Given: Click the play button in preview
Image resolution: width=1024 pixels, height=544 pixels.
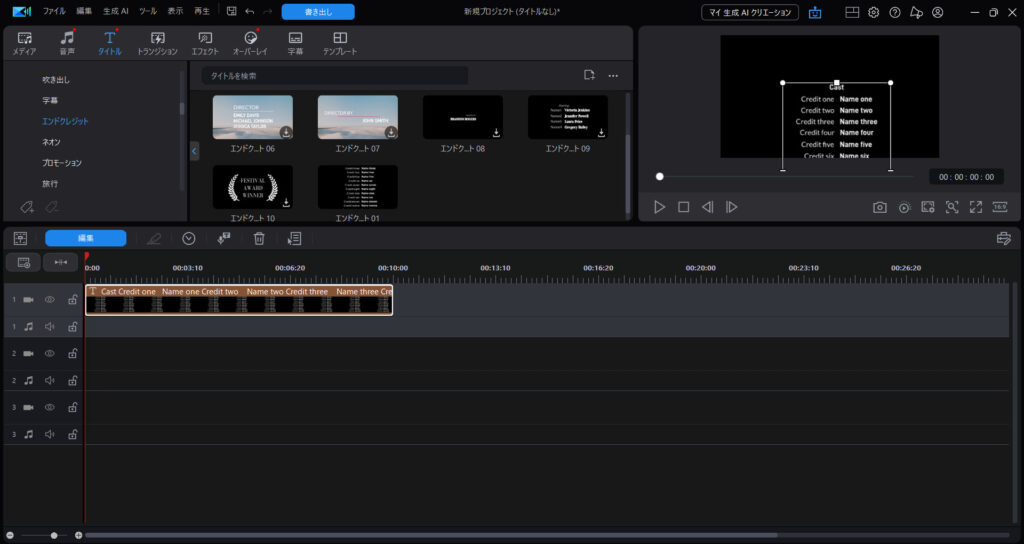Looking at the screenshot, I should 659,207.
